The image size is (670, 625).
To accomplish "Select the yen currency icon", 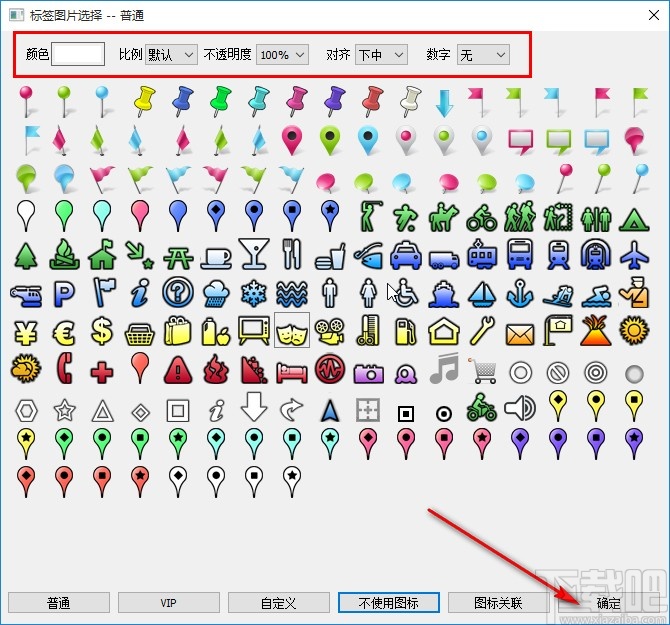I will point(26,332).
